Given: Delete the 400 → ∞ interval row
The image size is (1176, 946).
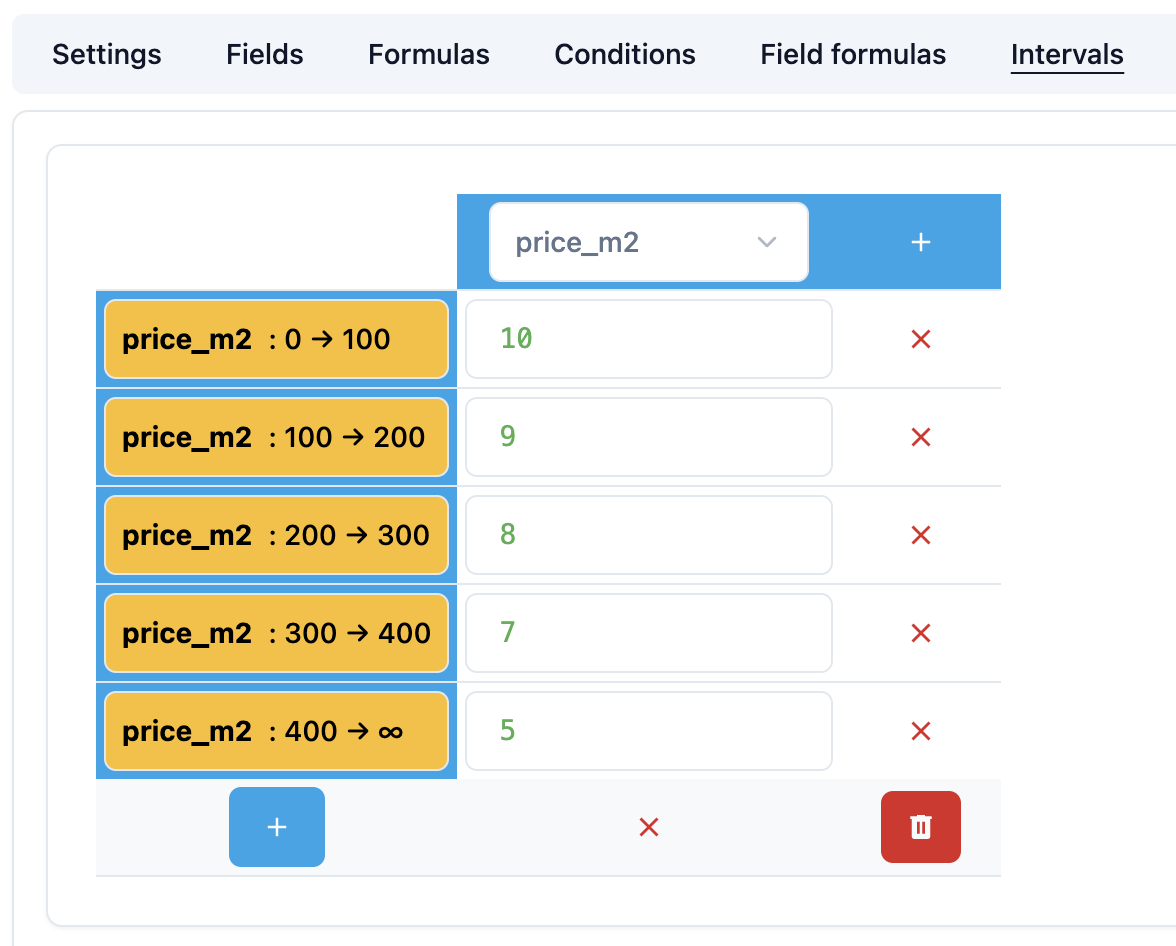Looking at the screenshot, I should tap(921, 731).
